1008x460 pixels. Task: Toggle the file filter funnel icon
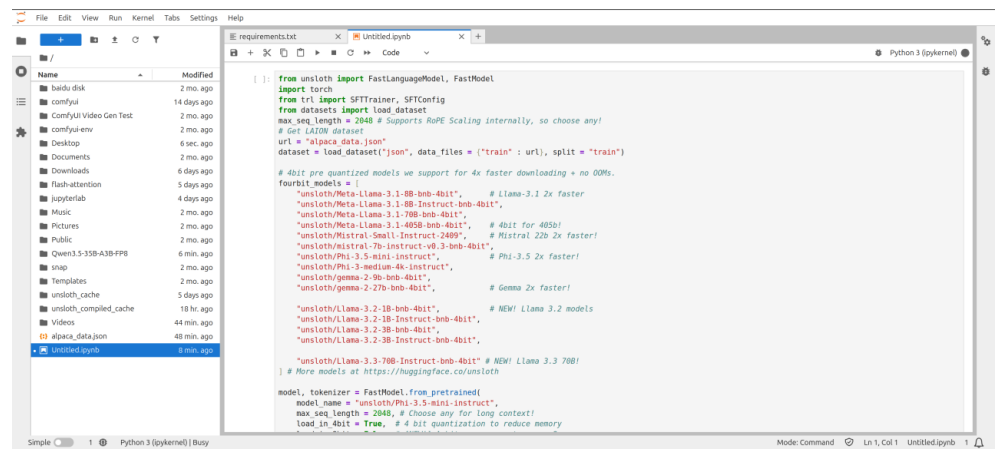pos(156,40)
